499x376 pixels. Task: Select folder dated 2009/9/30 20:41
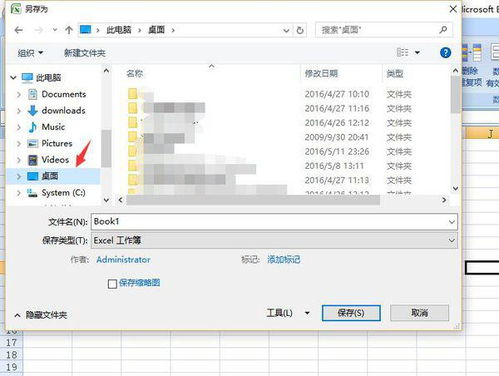(270, 137)
